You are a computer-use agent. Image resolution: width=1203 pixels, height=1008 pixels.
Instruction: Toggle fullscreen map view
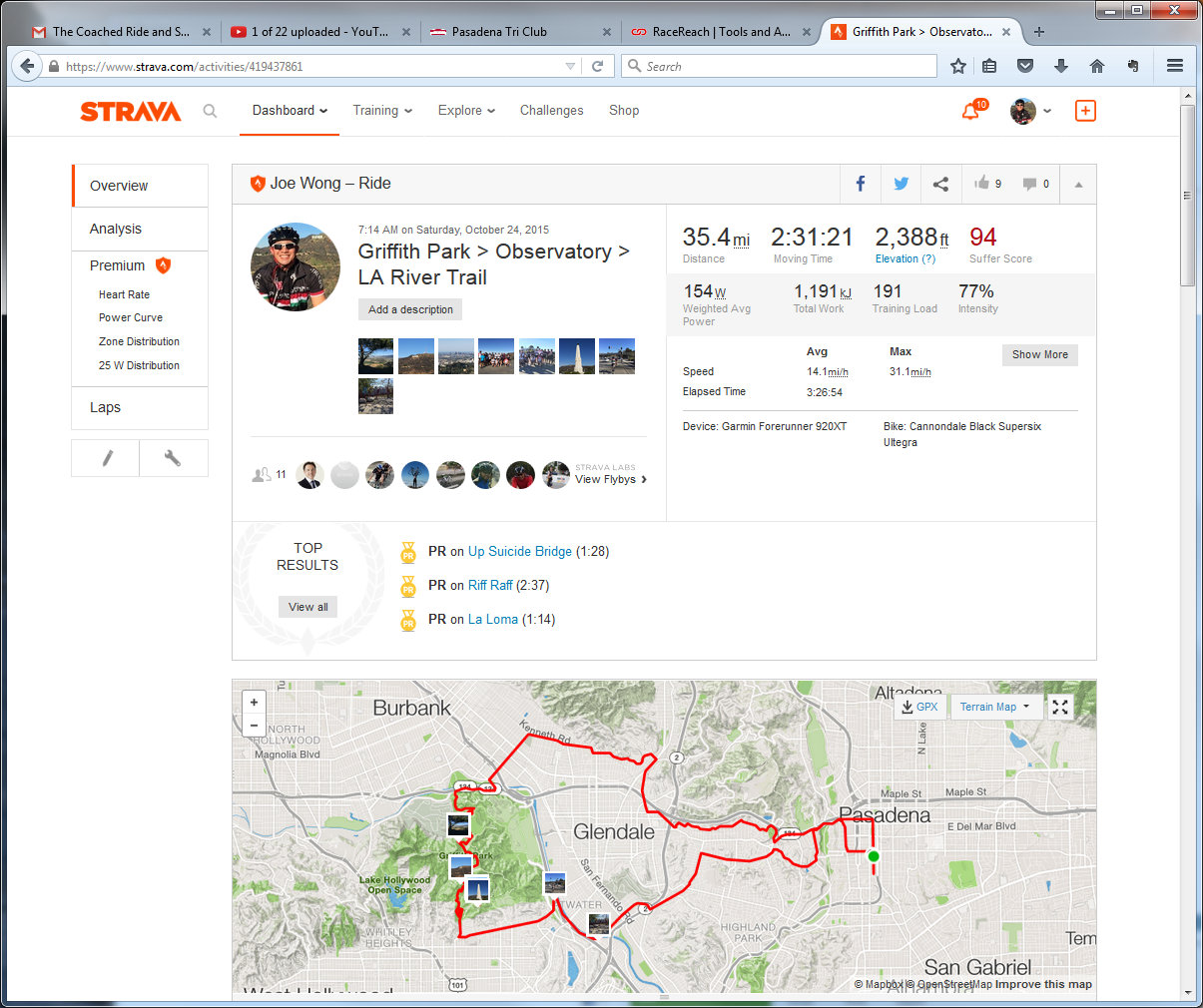[x=1060, y=707]
